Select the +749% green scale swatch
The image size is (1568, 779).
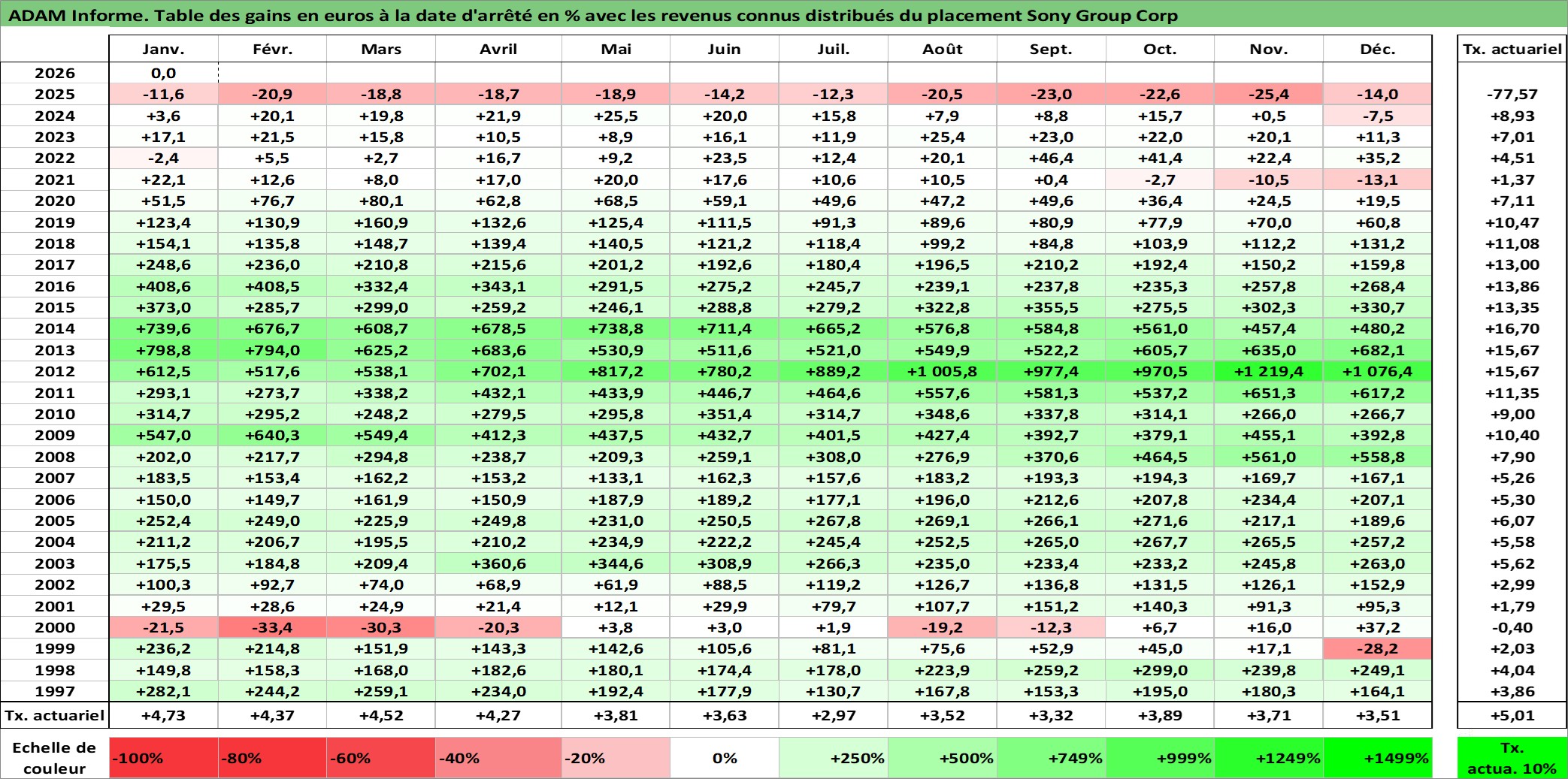1051,757
